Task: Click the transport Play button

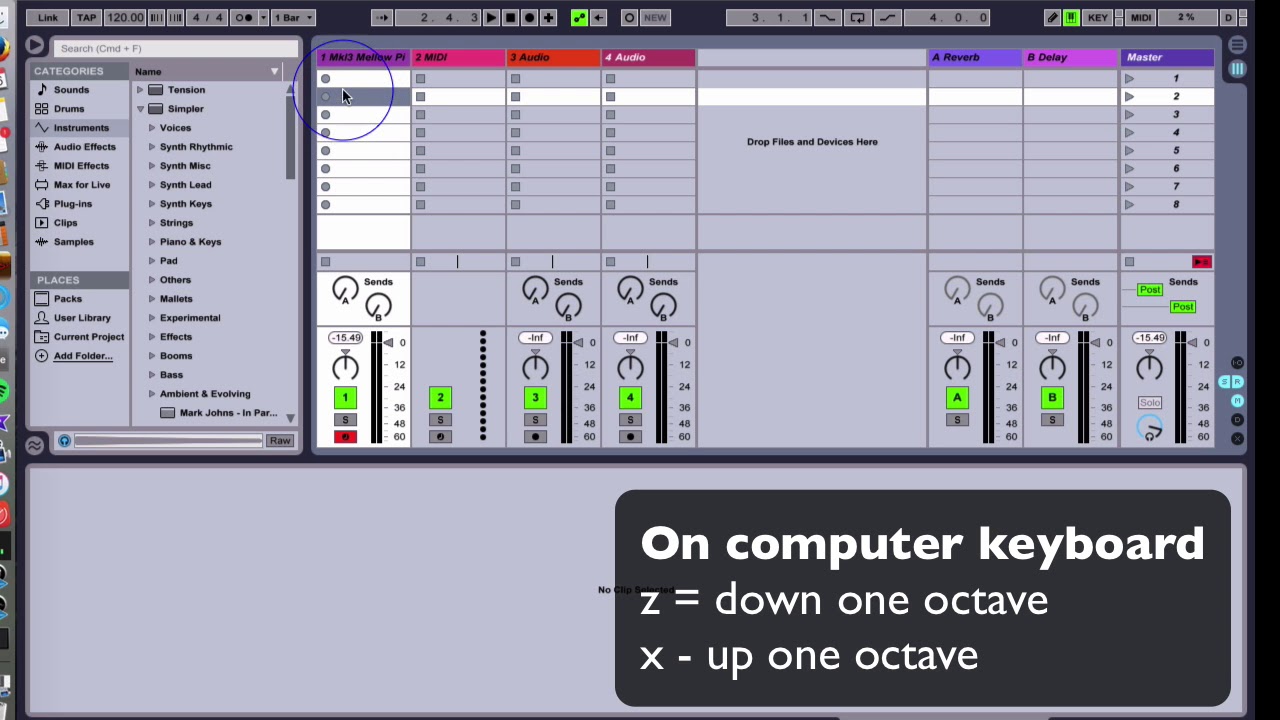Action: 491,17
